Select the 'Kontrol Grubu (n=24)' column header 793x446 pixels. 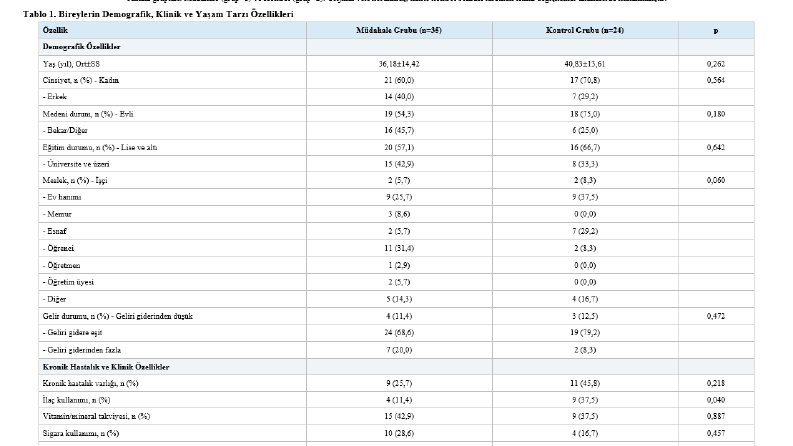point(585,30)
